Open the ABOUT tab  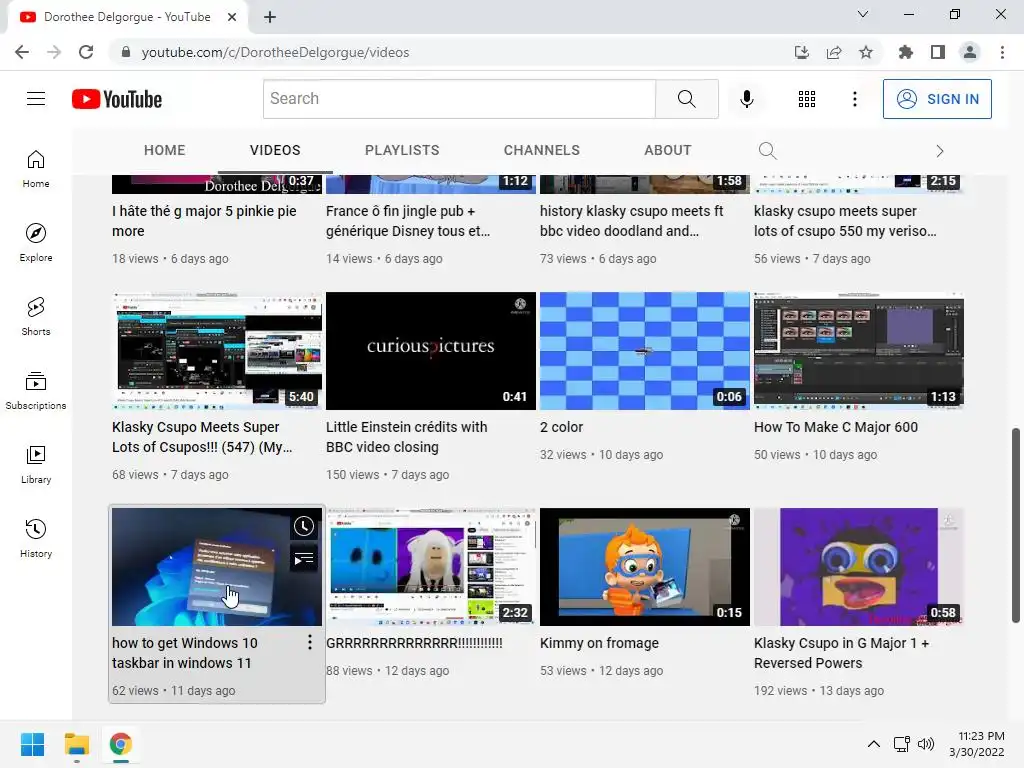(667, 150)
